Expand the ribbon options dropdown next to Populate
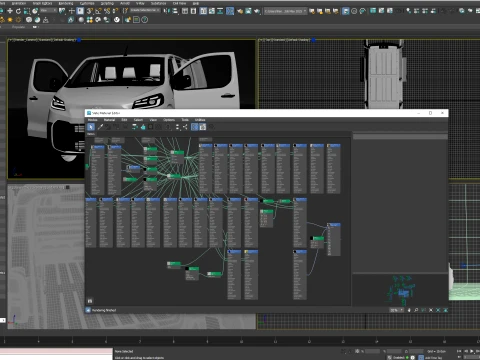480x360 pixels. click(35, 27)
